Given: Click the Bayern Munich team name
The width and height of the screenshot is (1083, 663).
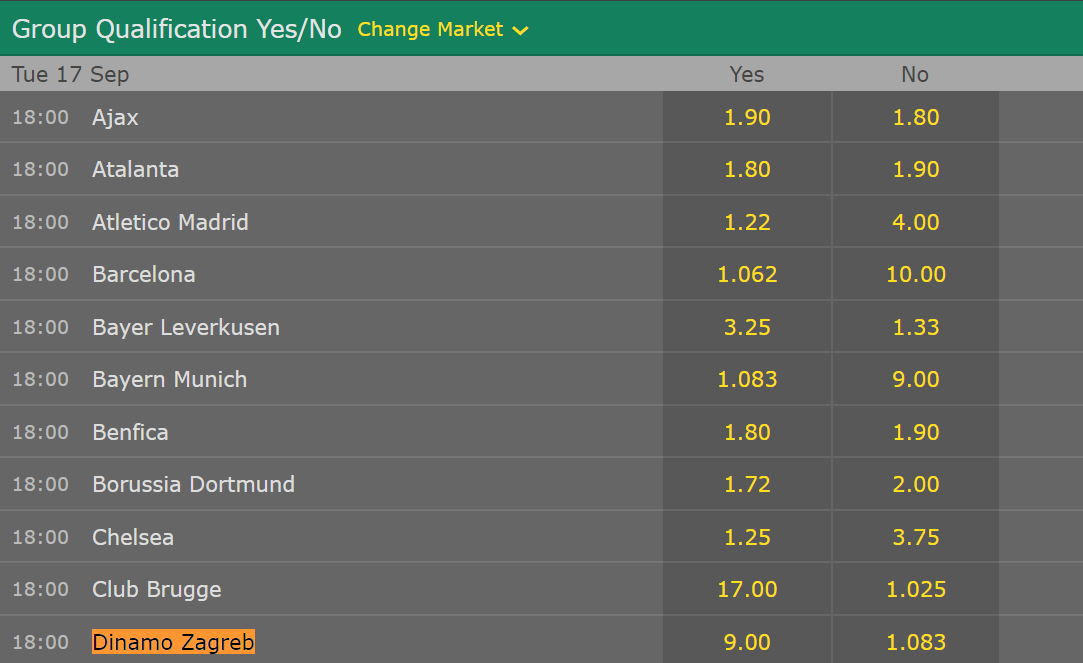Looking at the screenshot, I should (169, 379).
